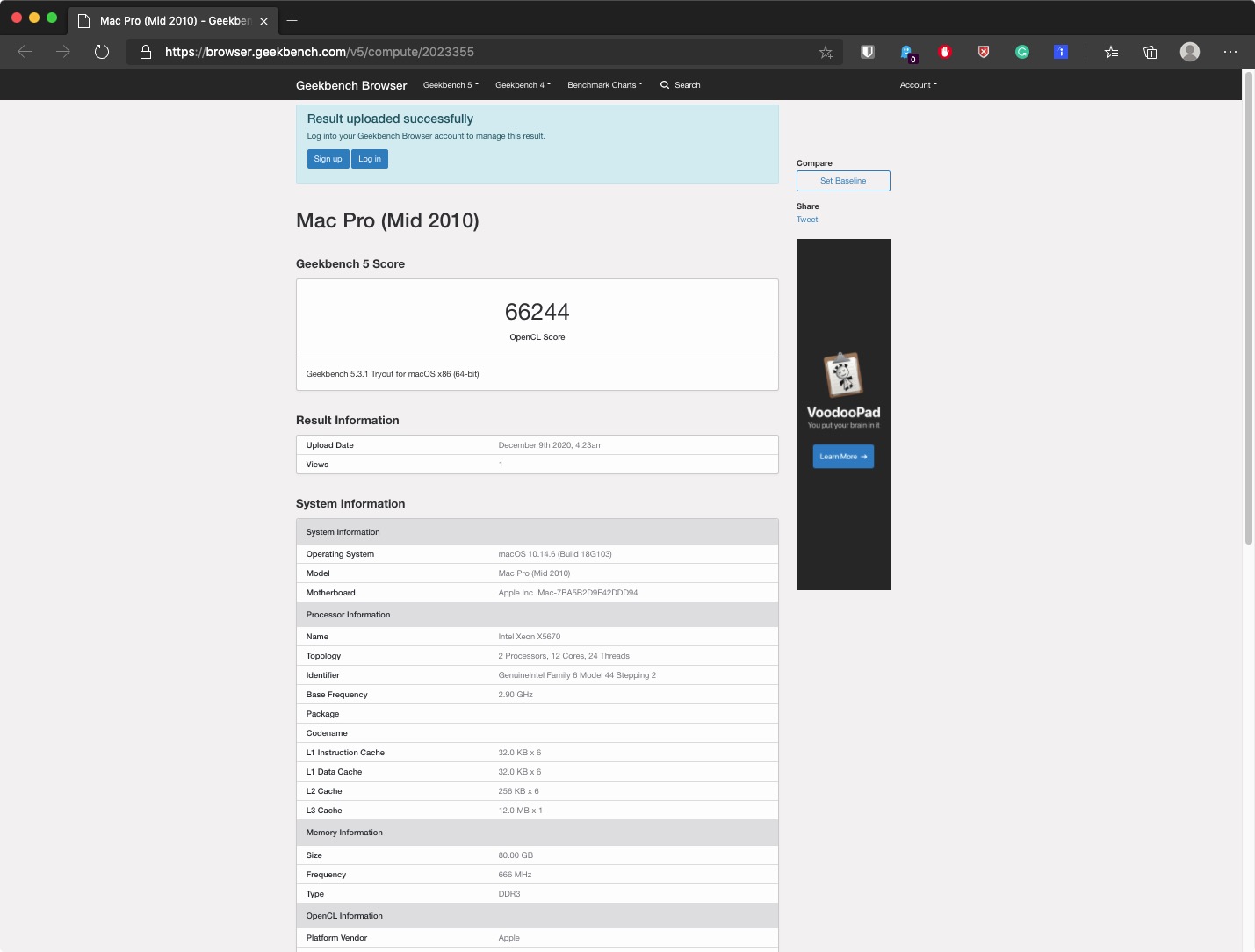Expand the Geekbench 5 dropdown menu
The image size is (1255, 952).
[451, 85]
